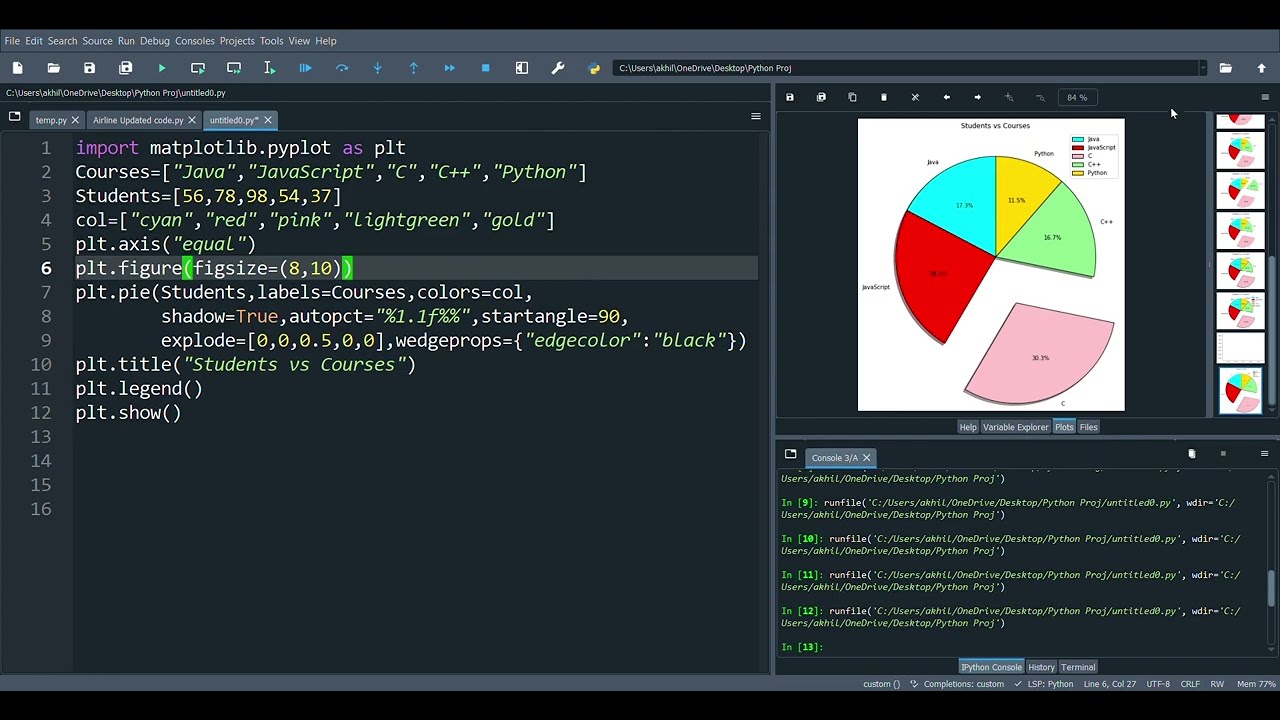The image size is (1280, 720).
Task: Open the Terminal tab below the console
Action: coord(1078,667)
